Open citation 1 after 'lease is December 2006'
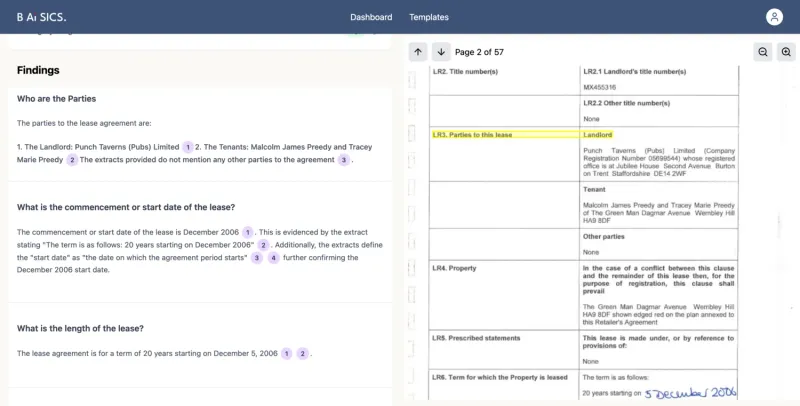Image resolution: width=800 pixels, height=406 pixels. [247, 232]
